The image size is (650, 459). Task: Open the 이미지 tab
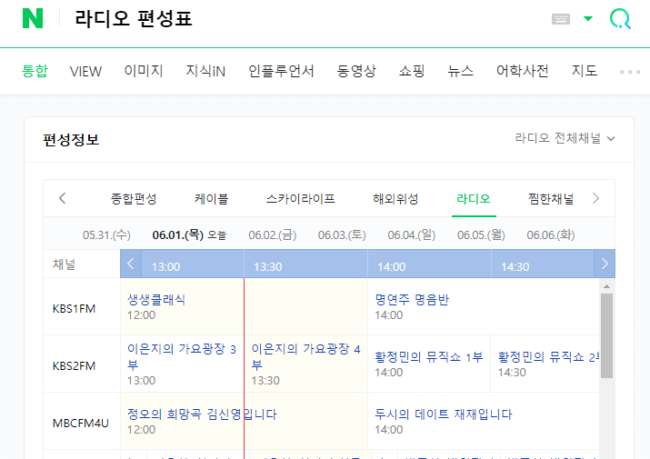click(x=143, y=71)
